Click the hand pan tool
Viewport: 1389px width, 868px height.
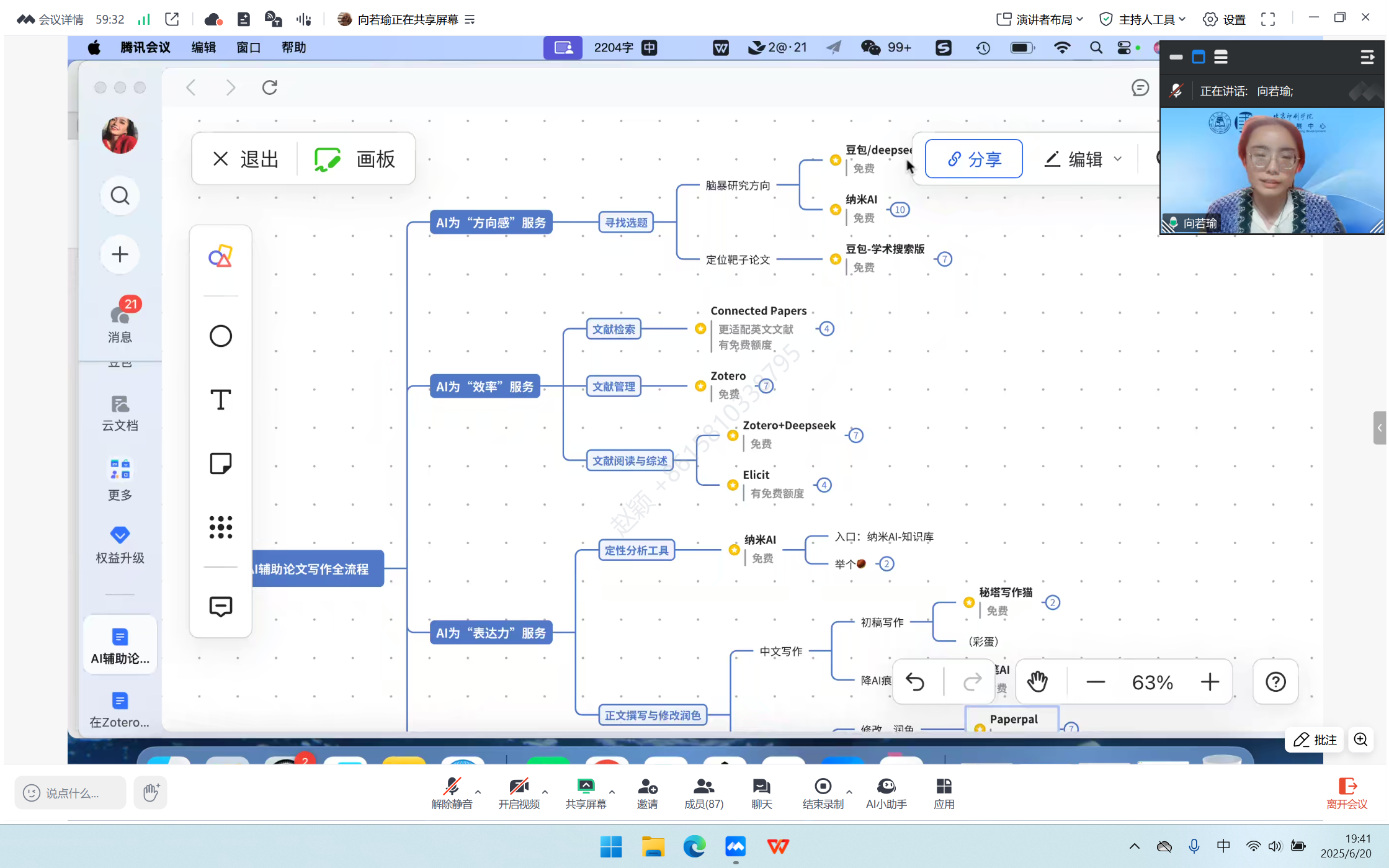[1037, 682]
